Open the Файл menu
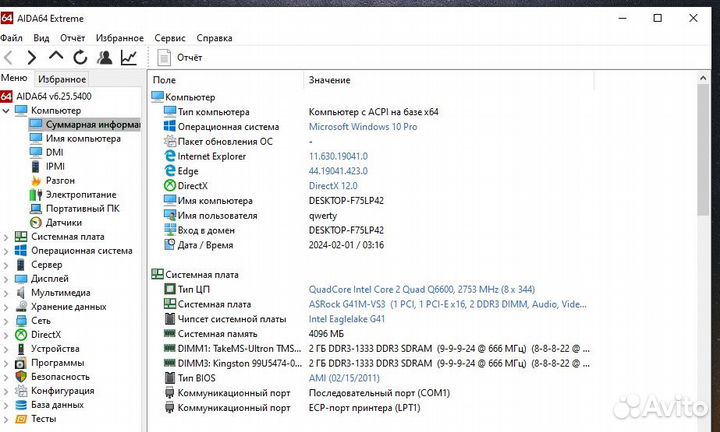720x432 pixels. click(11, 38)
